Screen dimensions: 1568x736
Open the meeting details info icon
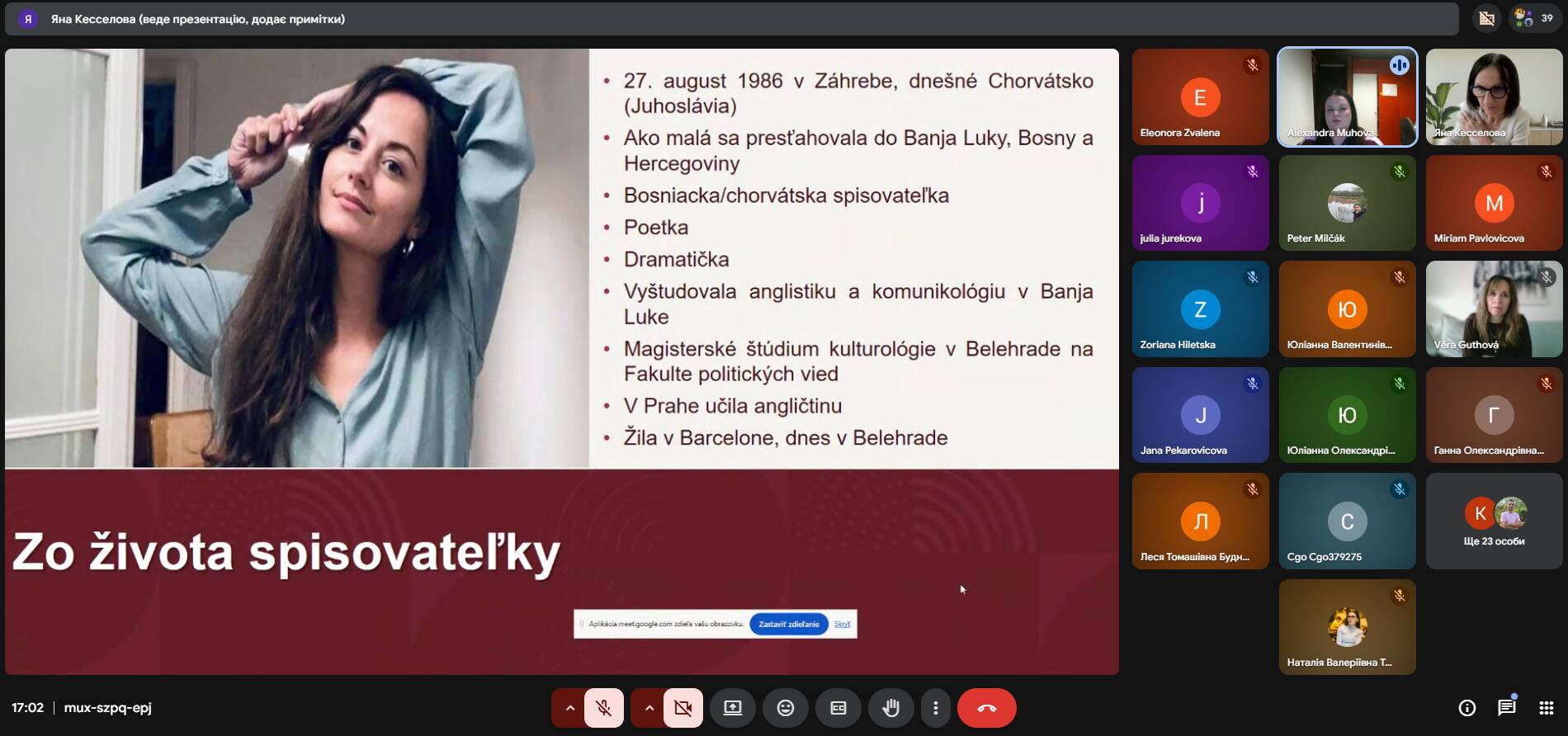(1466, 708)
